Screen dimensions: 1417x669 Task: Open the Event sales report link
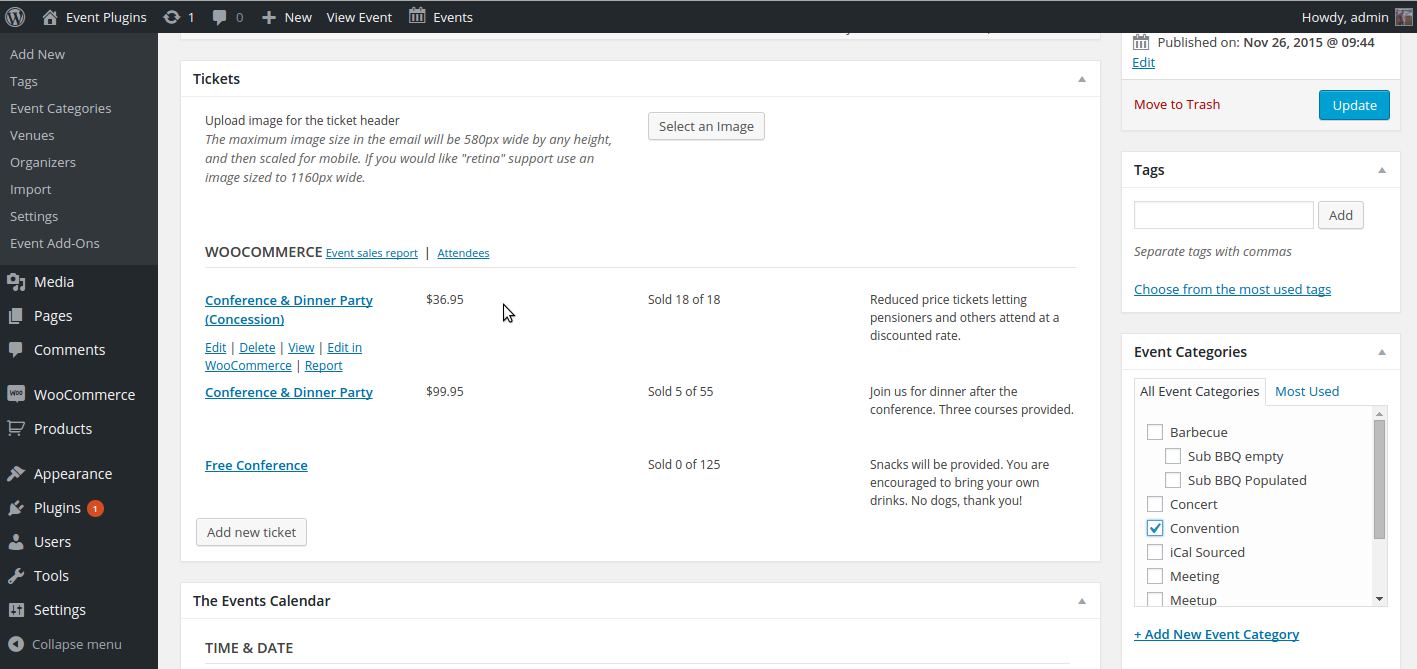pyautogui.click(x=371, y=253)
